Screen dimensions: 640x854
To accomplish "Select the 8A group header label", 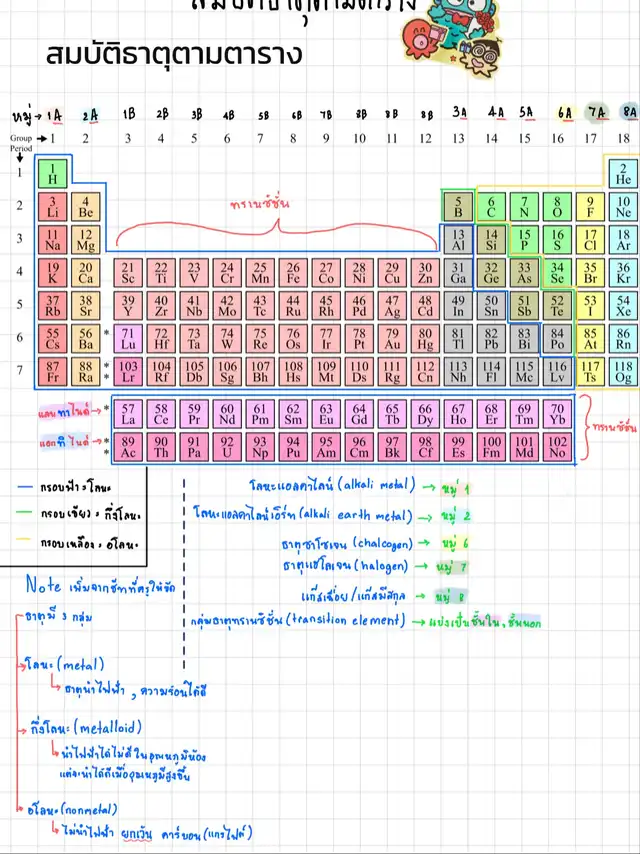I will [x=628, y=113].
